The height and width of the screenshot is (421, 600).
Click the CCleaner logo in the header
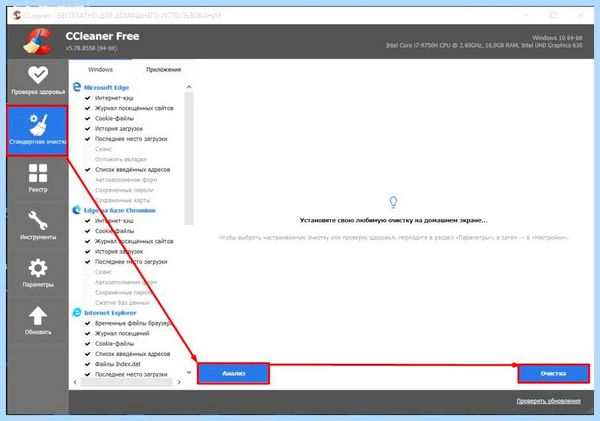38,41
